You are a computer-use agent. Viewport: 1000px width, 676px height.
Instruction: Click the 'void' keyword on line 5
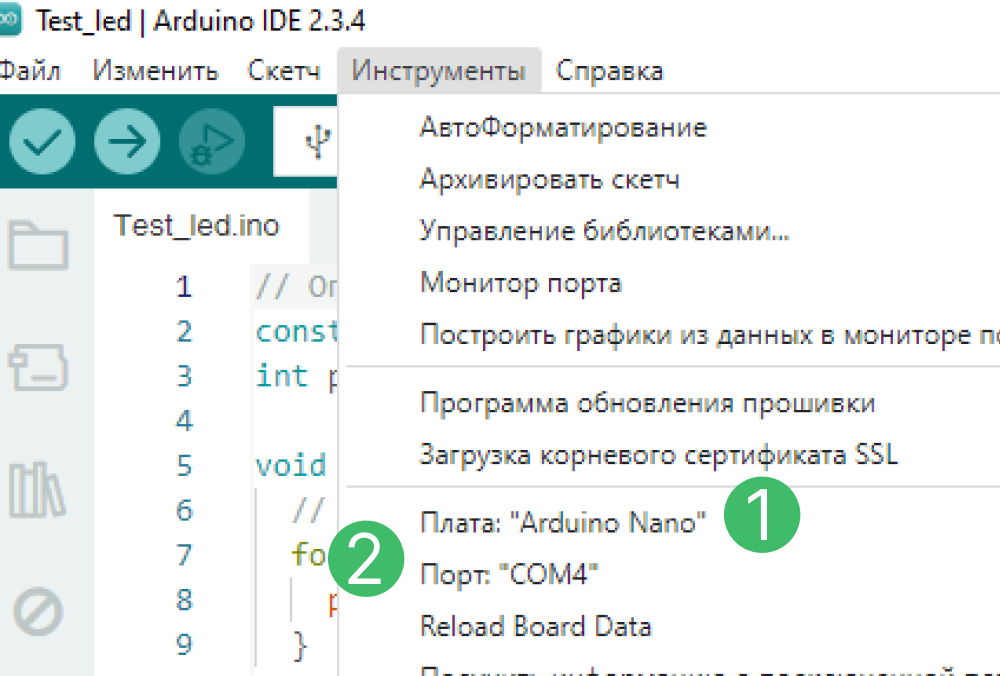(x=291, y=465)
